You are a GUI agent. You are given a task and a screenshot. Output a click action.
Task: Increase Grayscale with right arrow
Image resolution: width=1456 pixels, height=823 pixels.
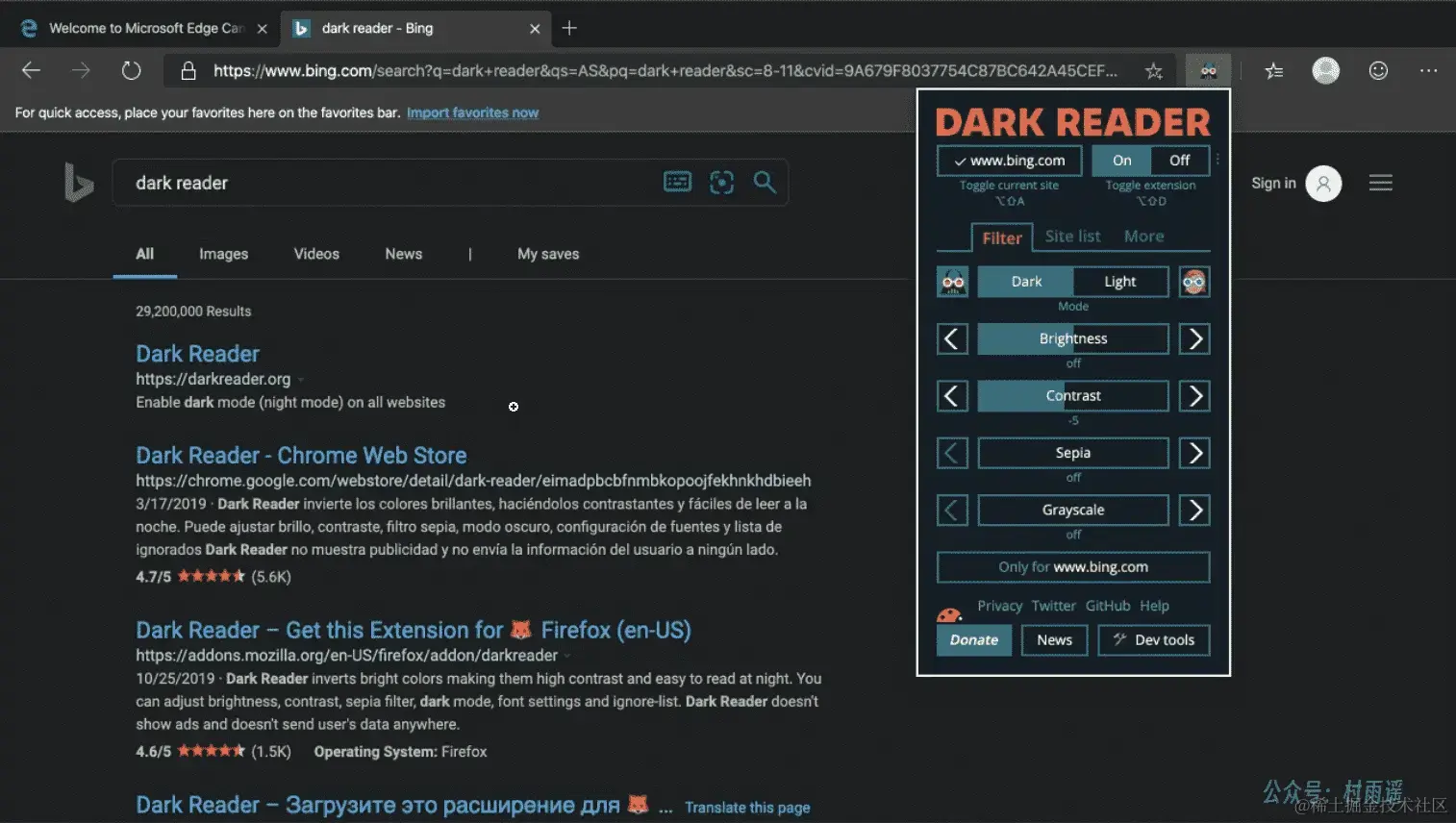coord(1194,511)
